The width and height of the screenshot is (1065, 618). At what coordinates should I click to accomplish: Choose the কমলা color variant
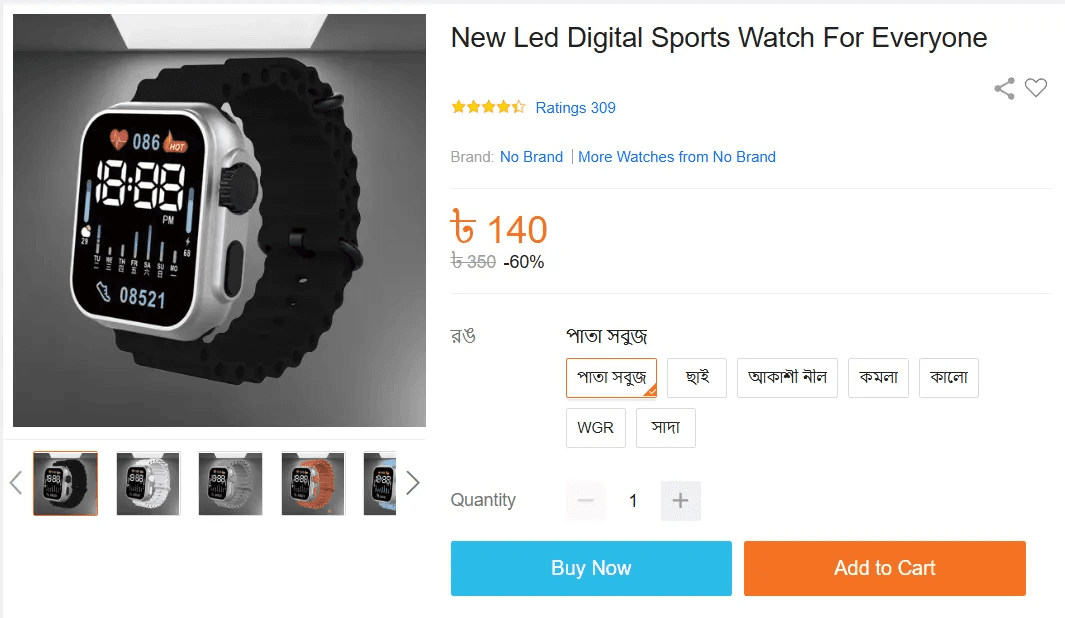point(878,378)
